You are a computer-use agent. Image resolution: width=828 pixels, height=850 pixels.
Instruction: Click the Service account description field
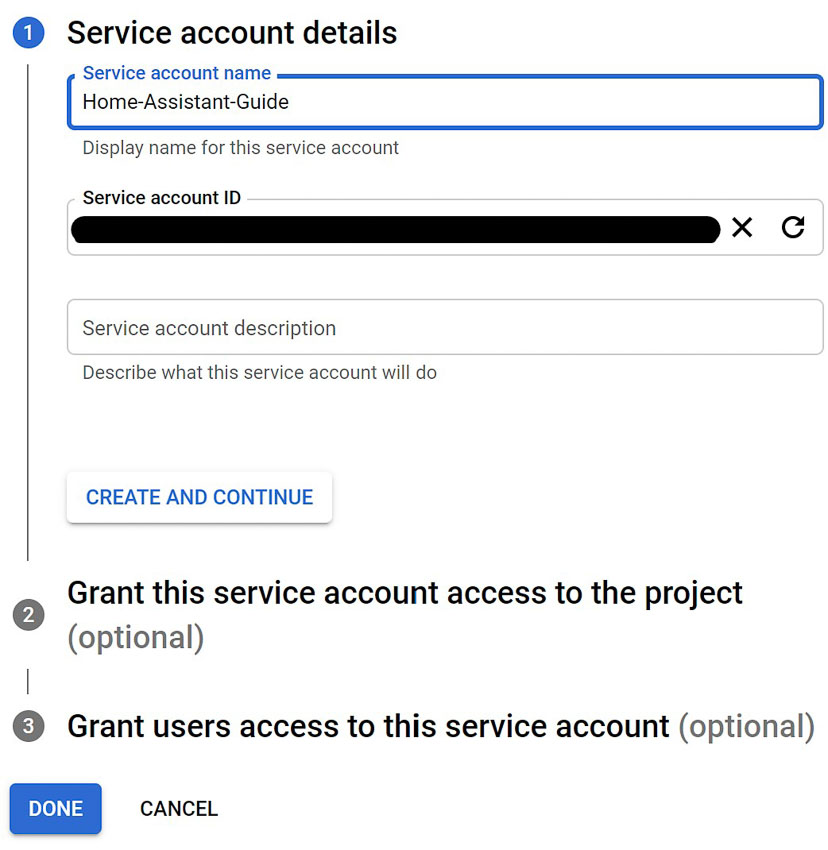(x=443, y=327)
